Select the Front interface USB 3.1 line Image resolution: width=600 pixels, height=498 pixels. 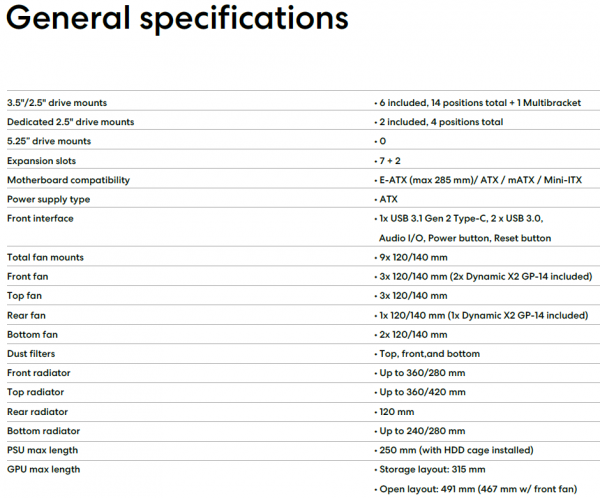(x=461, y=219)
